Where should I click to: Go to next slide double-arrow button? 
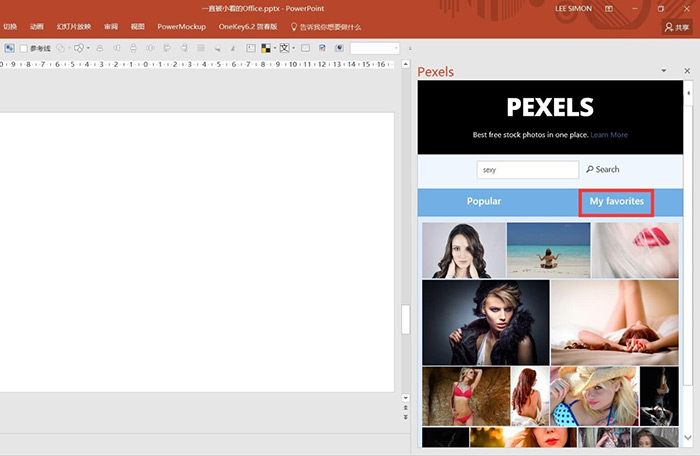point(405,417)
